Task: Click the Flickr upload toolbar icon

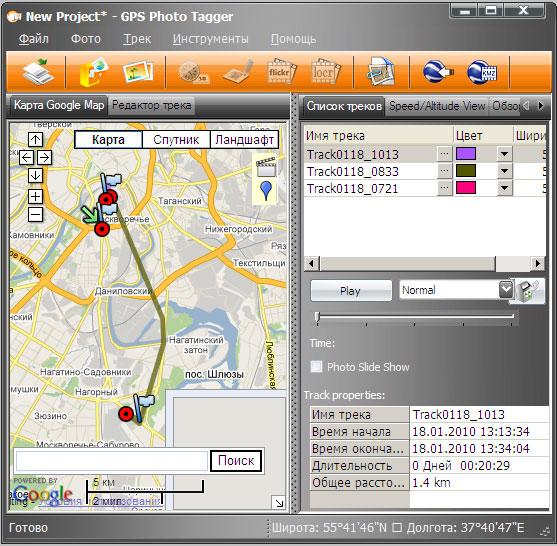Action: (x=281, y=72)
